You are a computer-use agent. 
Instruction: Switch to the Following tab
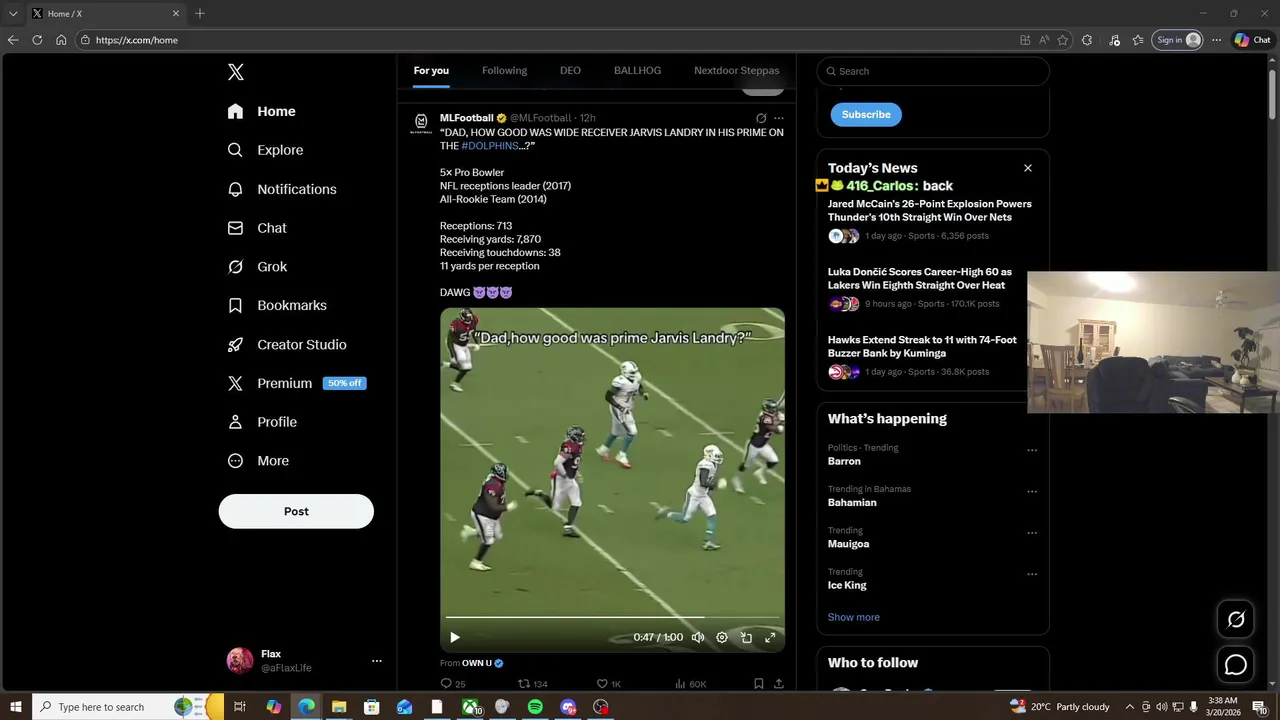(504, 71)
